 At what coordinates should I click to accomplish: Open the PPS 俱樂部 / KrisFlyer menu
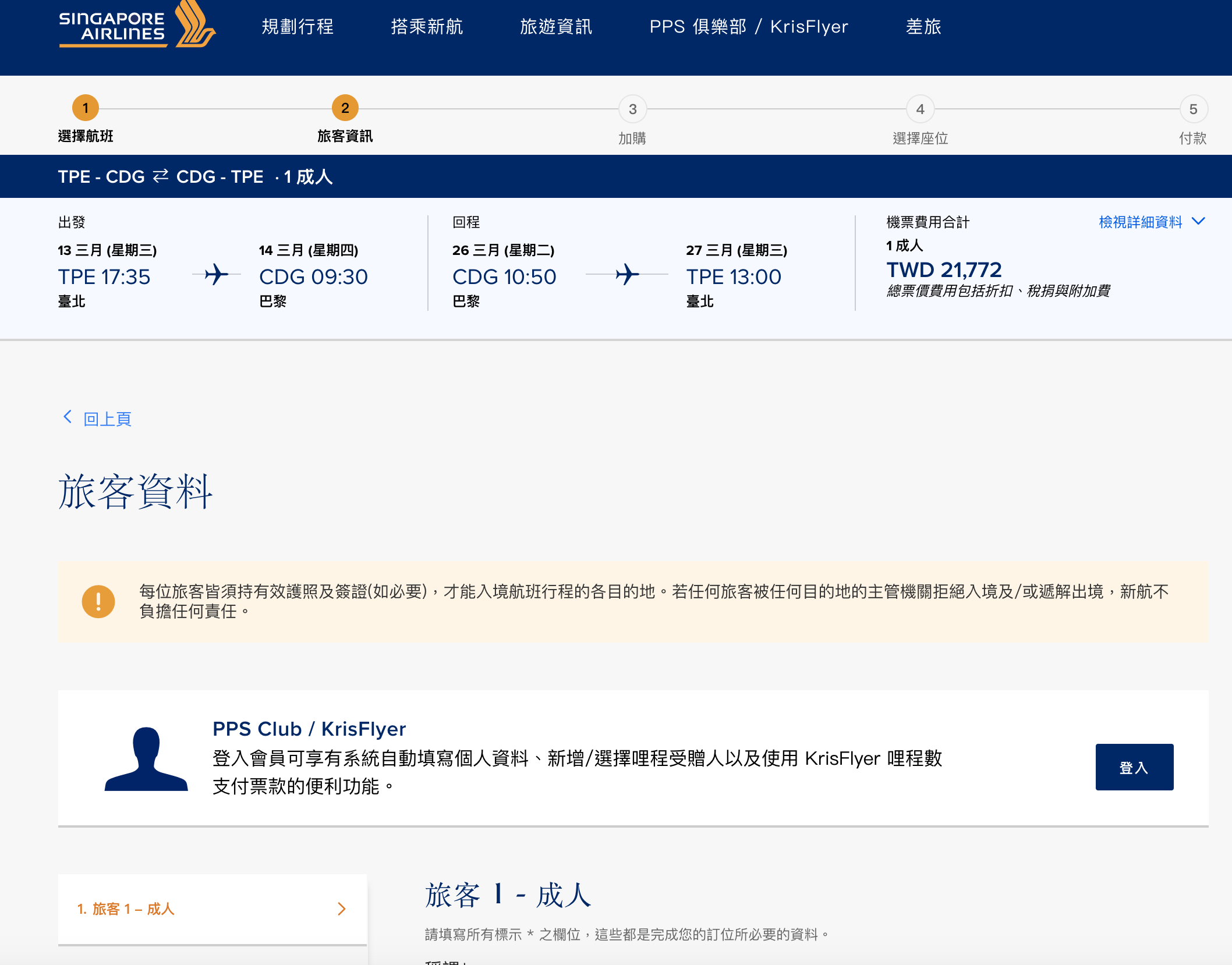point(749,27)
